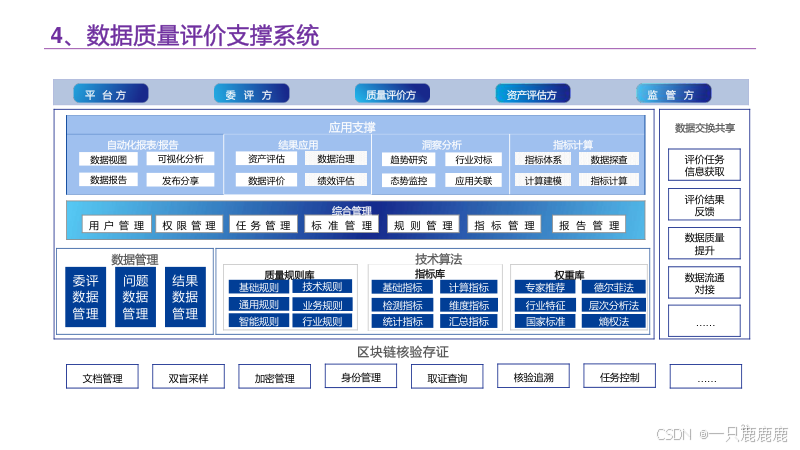Click the 基础指标 cell
This screenshot has height=450, width=800.
(402, 287)
